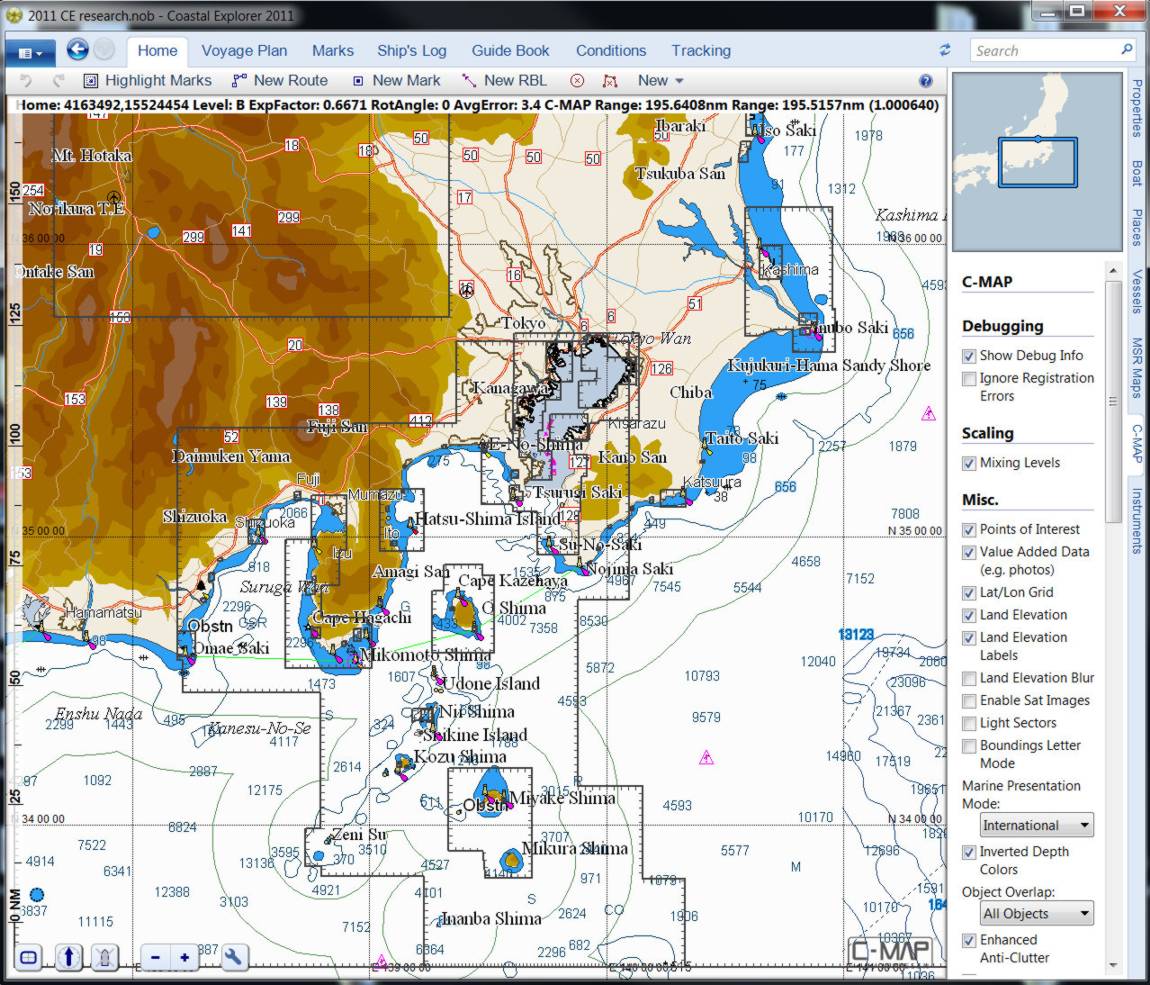Click Highlight Marks button
Viewport: 1150px width, 985px height.
pos(147,81)
